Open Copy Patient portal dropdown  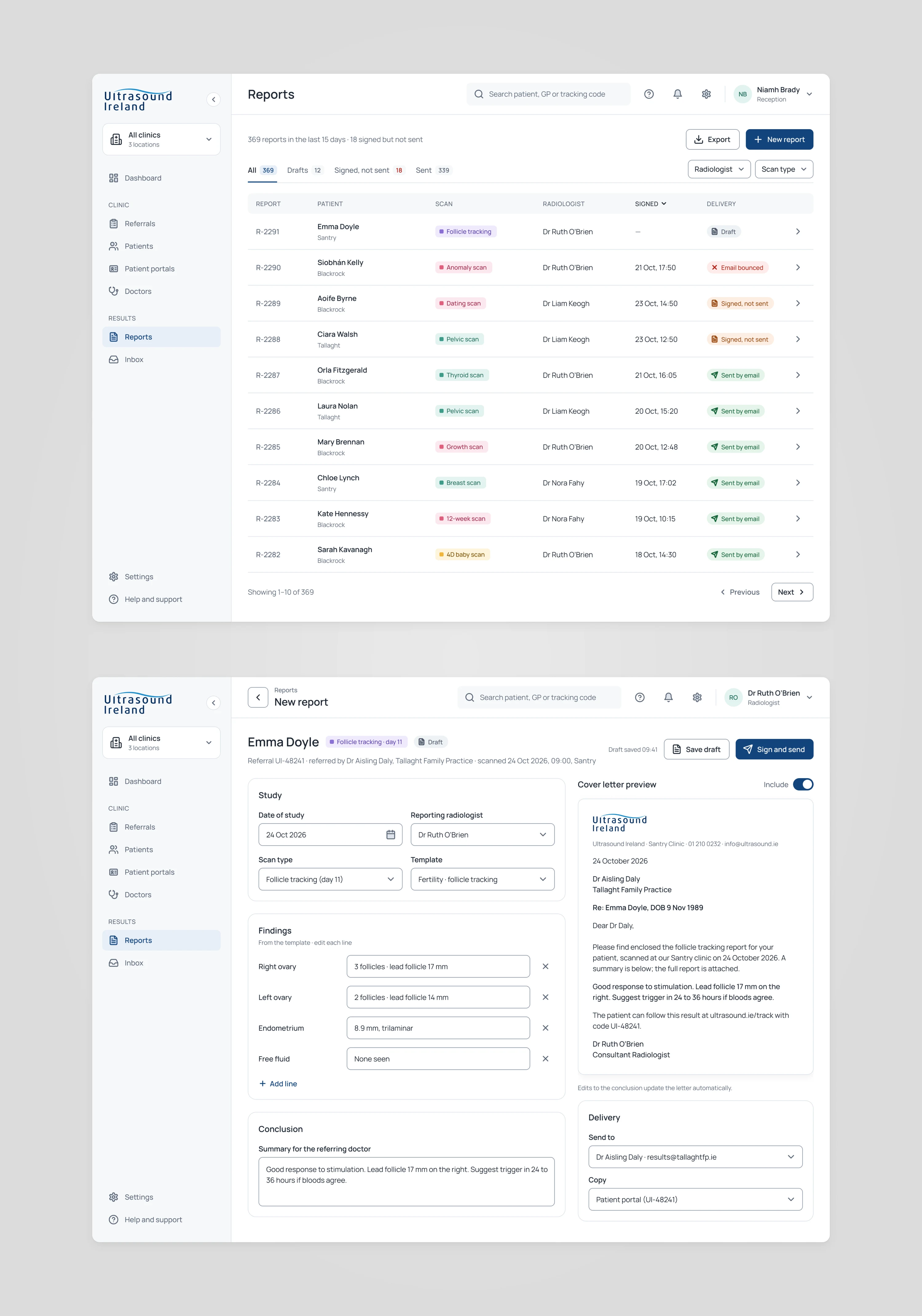pyautogui.click(x=695, y=1200)
